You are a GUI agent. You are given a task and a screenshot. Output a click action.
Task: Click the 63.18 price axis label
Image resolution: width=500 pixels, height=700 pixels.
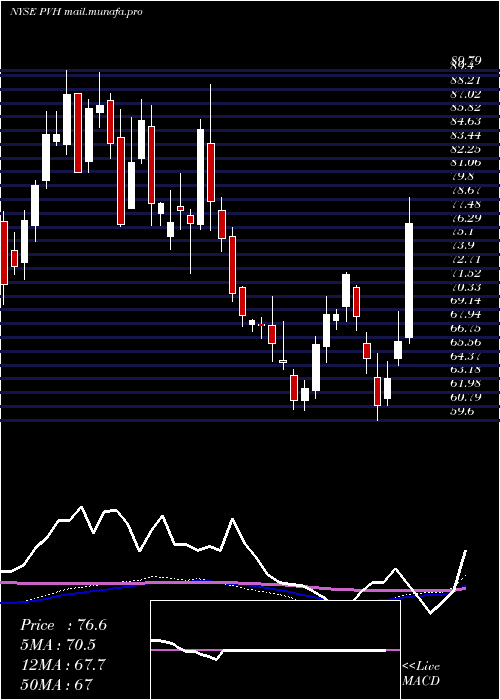pos(465,369)
